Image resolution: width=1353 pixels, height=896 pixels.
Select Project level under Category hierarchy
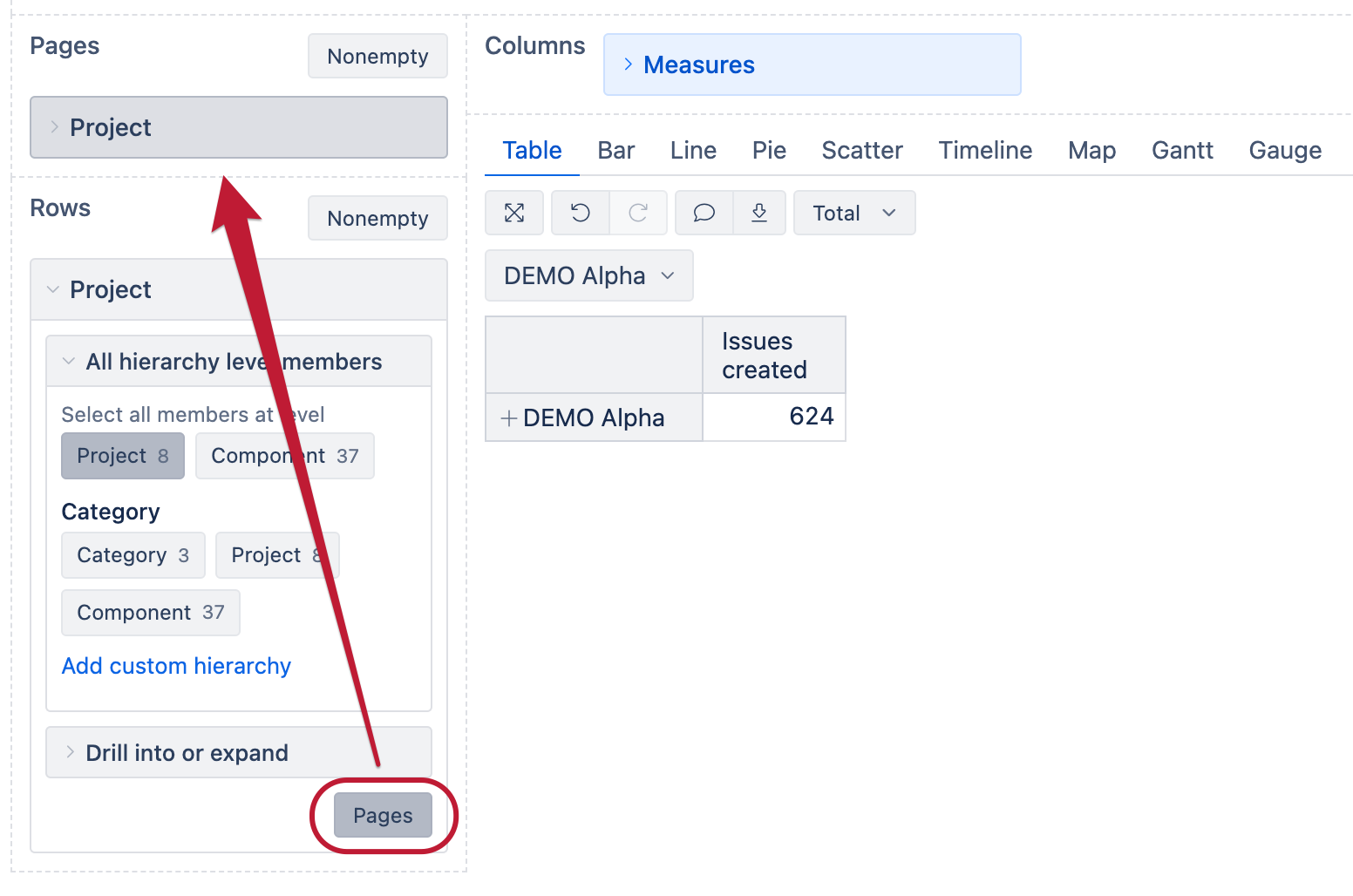tap(277, 555)
